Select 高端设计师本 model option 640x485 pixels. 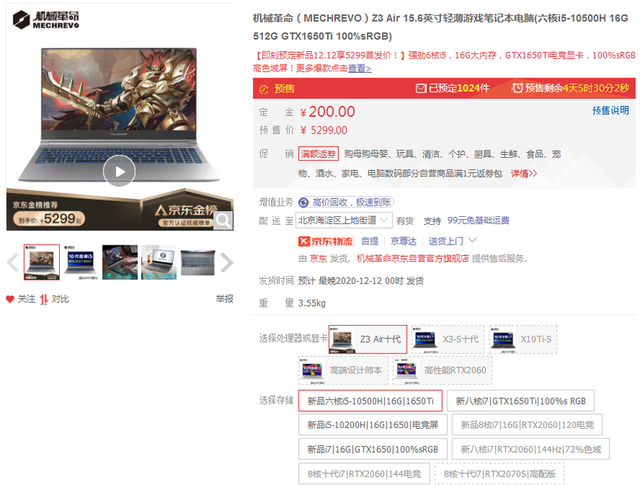(x=343, y=370)
